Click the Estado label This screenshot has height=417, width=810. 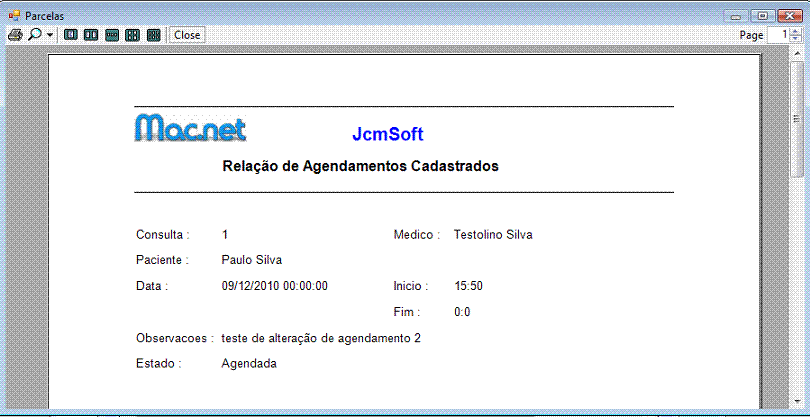click(159, 364)
